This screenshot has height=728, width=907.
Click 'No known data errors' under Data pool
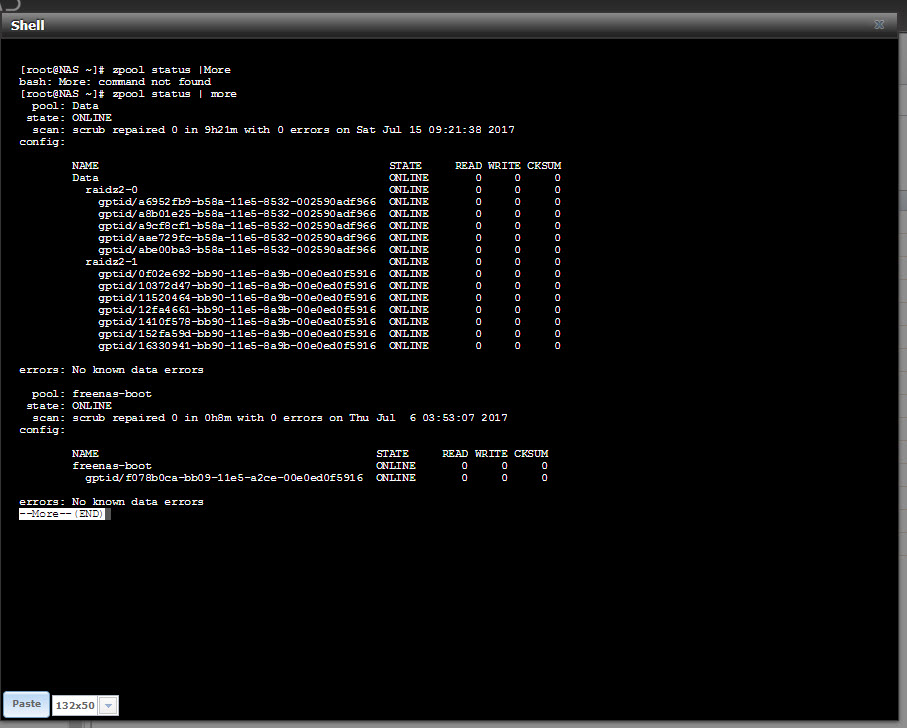(x=138, y=370)
